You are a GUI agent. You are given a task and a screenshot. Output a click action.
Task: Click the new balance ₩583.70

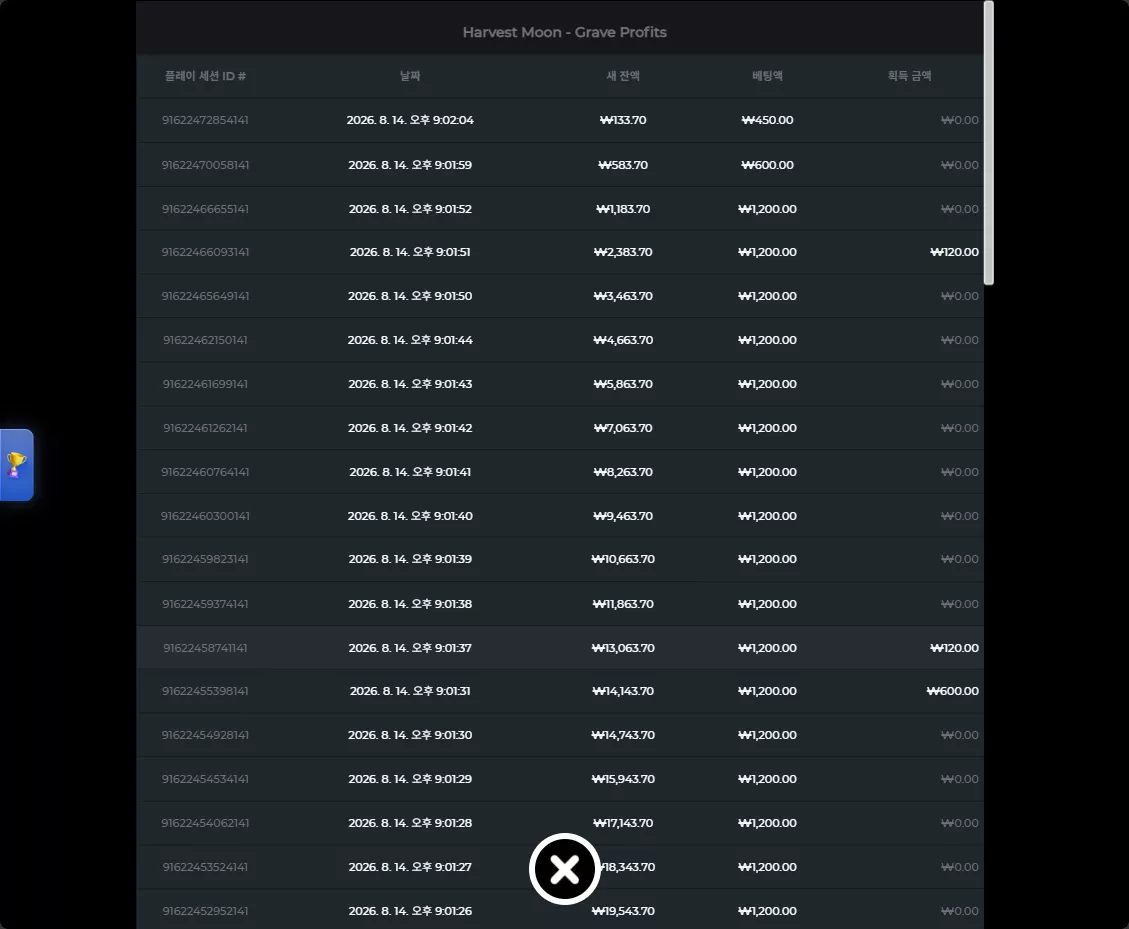coord(623,165)
